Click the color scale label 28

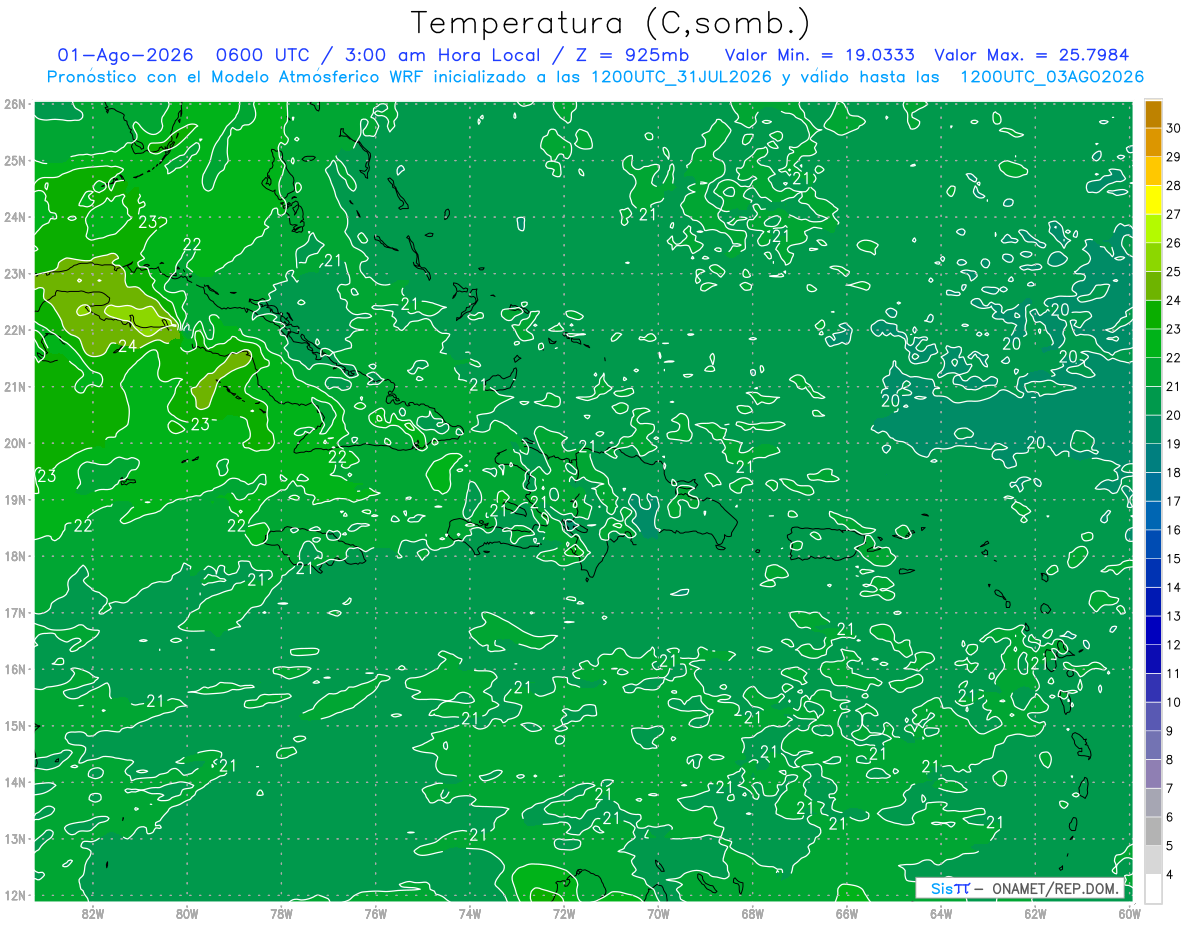[x=1174, y=186]
